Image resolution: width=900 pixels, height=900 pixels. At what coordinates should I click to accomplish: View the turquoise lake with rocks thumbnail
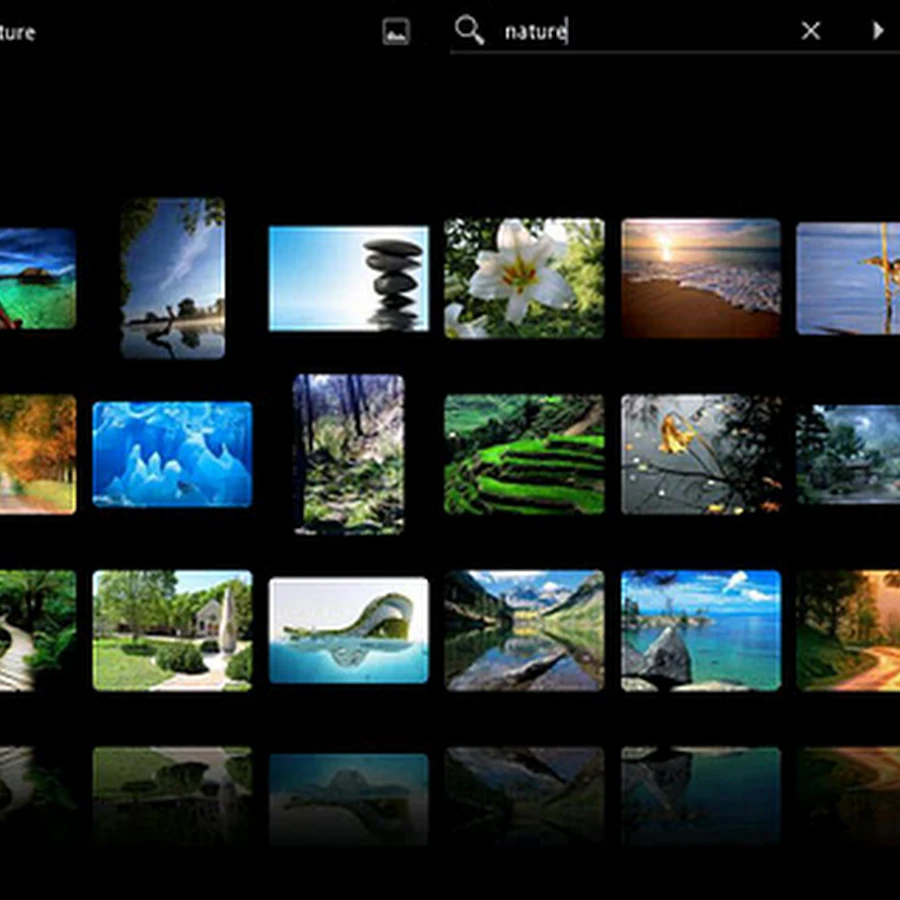(701, 630)
